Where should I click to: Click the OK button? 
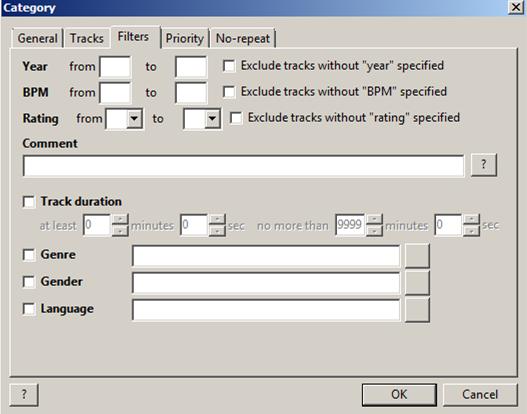[x=399, y=395]
